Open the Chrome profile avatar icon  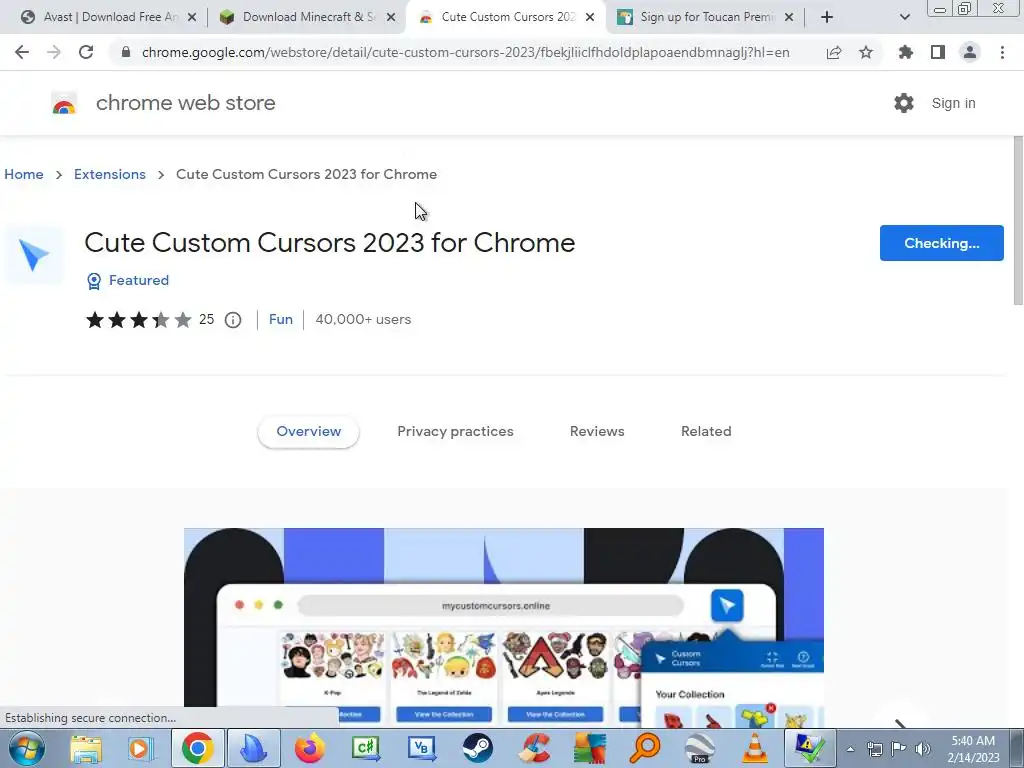point(970,52)
